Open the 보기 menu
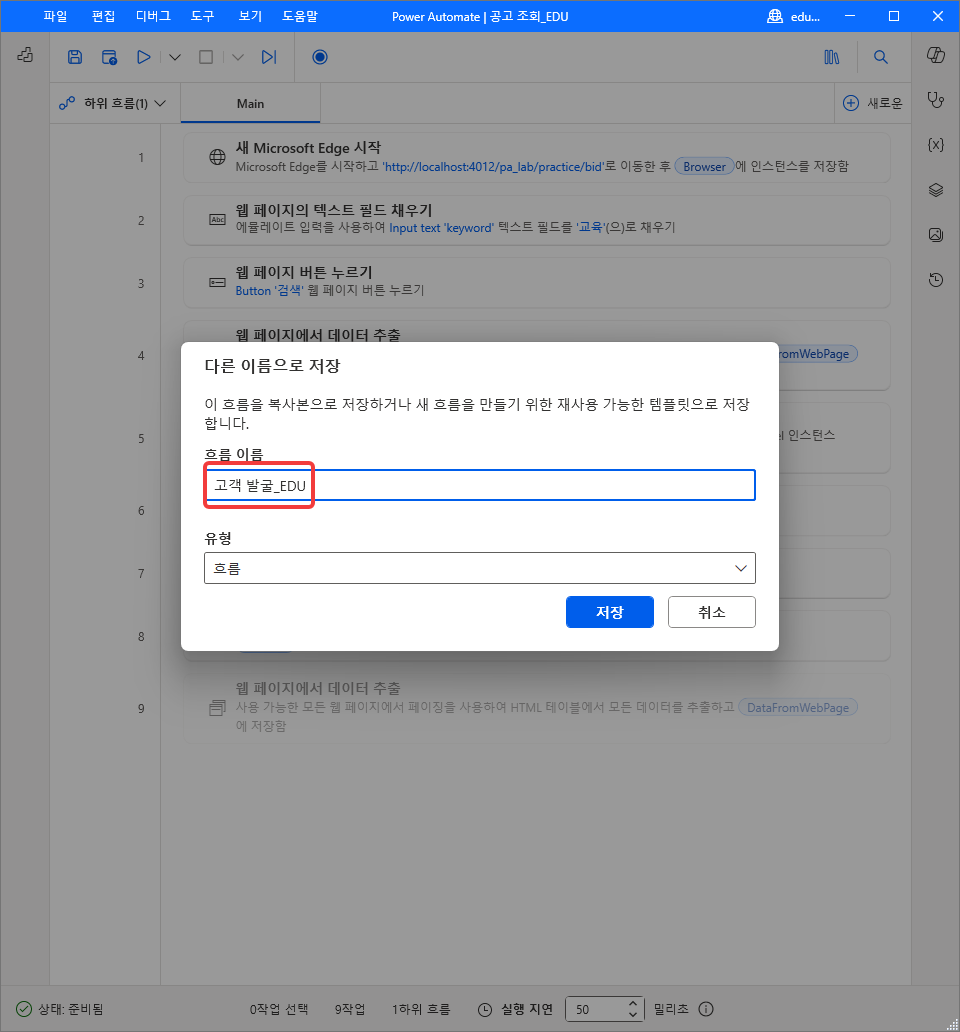 (x=250, y=16)
